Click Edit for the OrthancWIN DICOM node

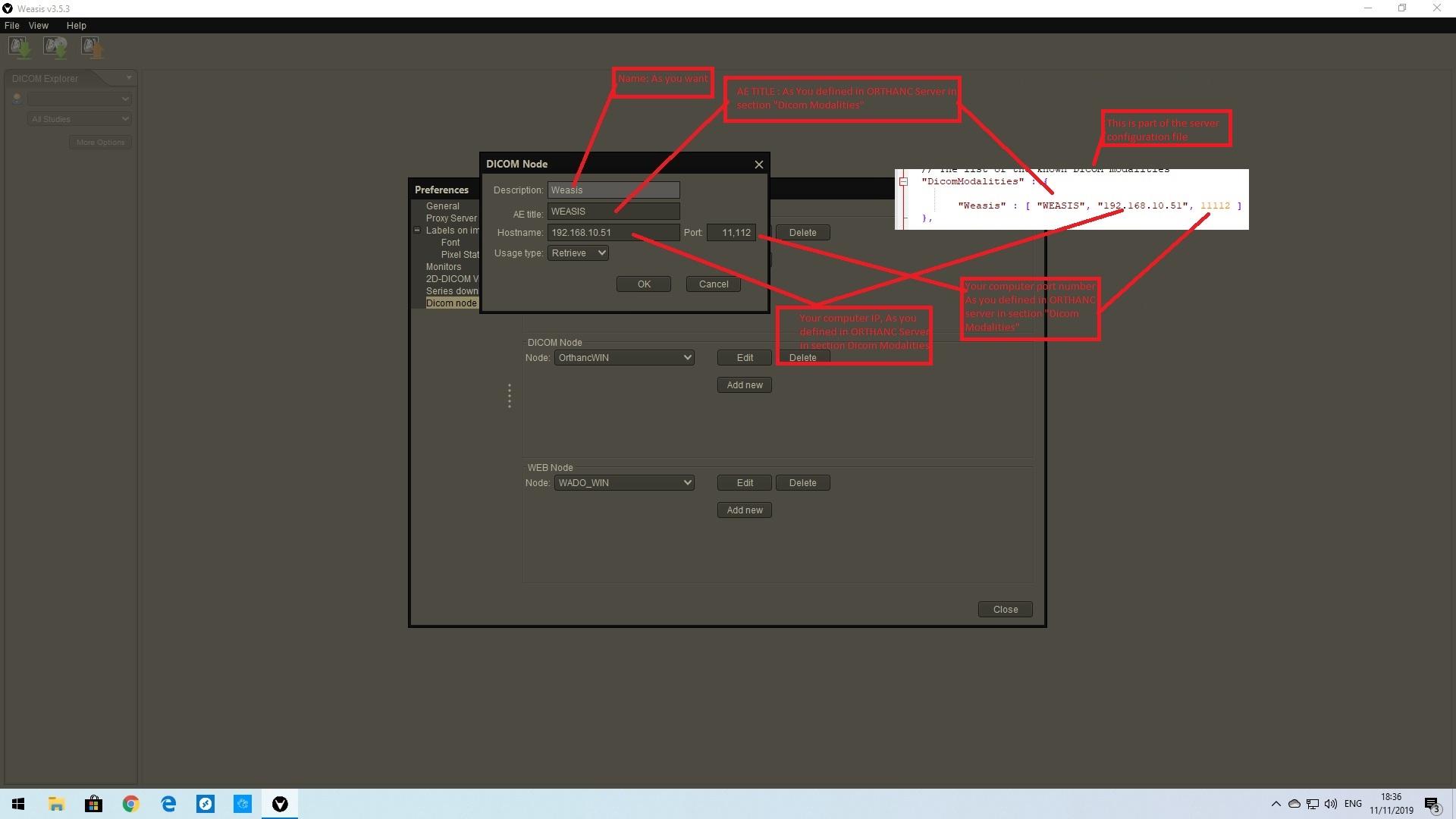(745, 358)
